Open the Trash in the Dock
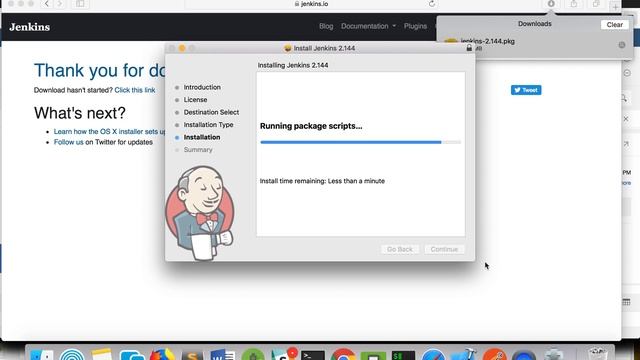 pos(597,353)
